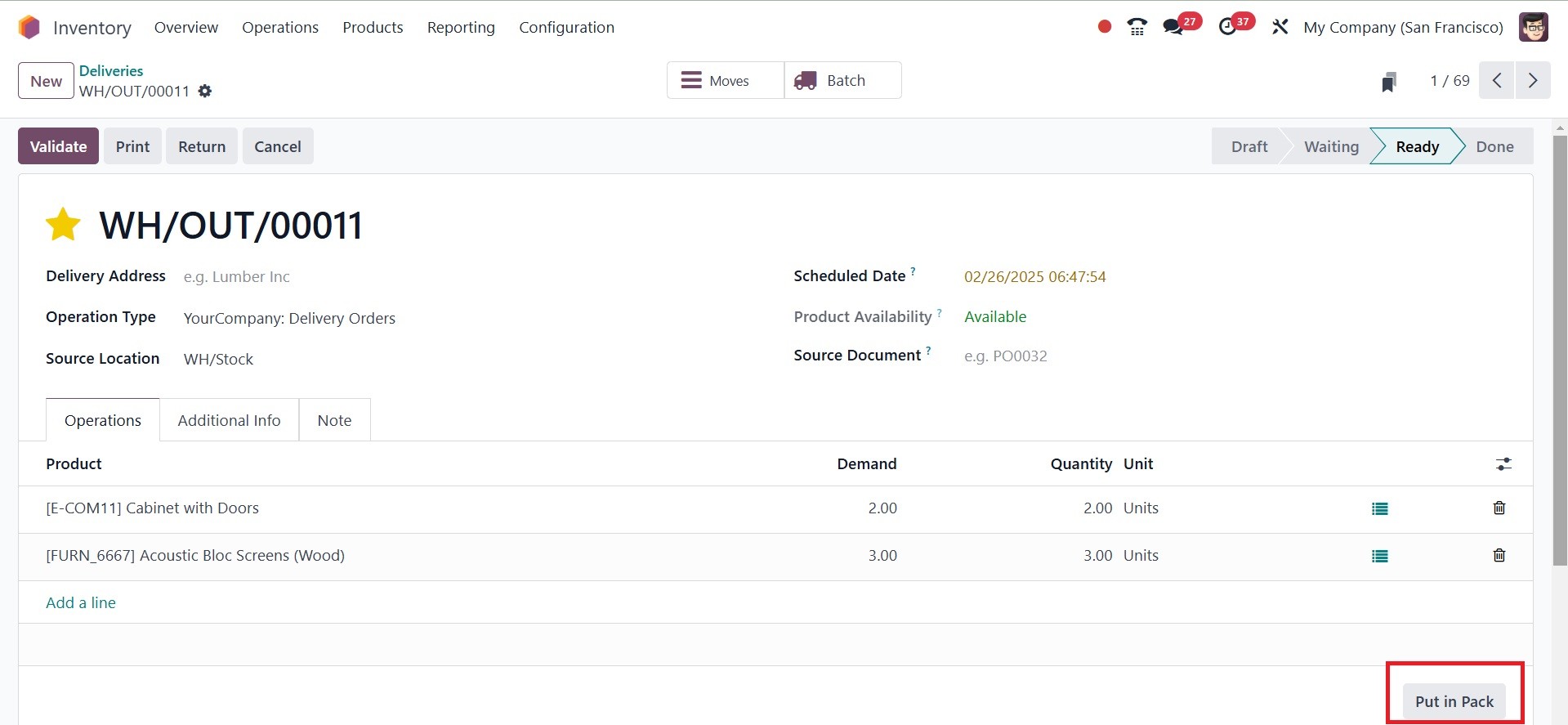The image size is (1568, 725).
Task: Click Add a line link
Action: tap(81, 602)
